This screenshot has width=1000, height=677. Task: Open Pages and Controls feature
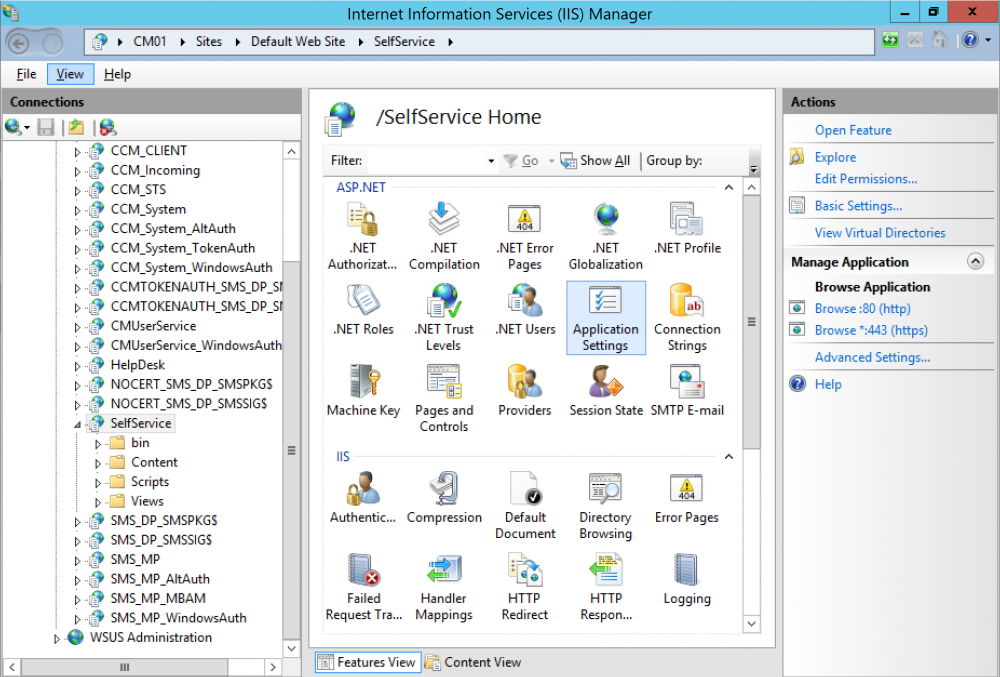tap(444, 398)
